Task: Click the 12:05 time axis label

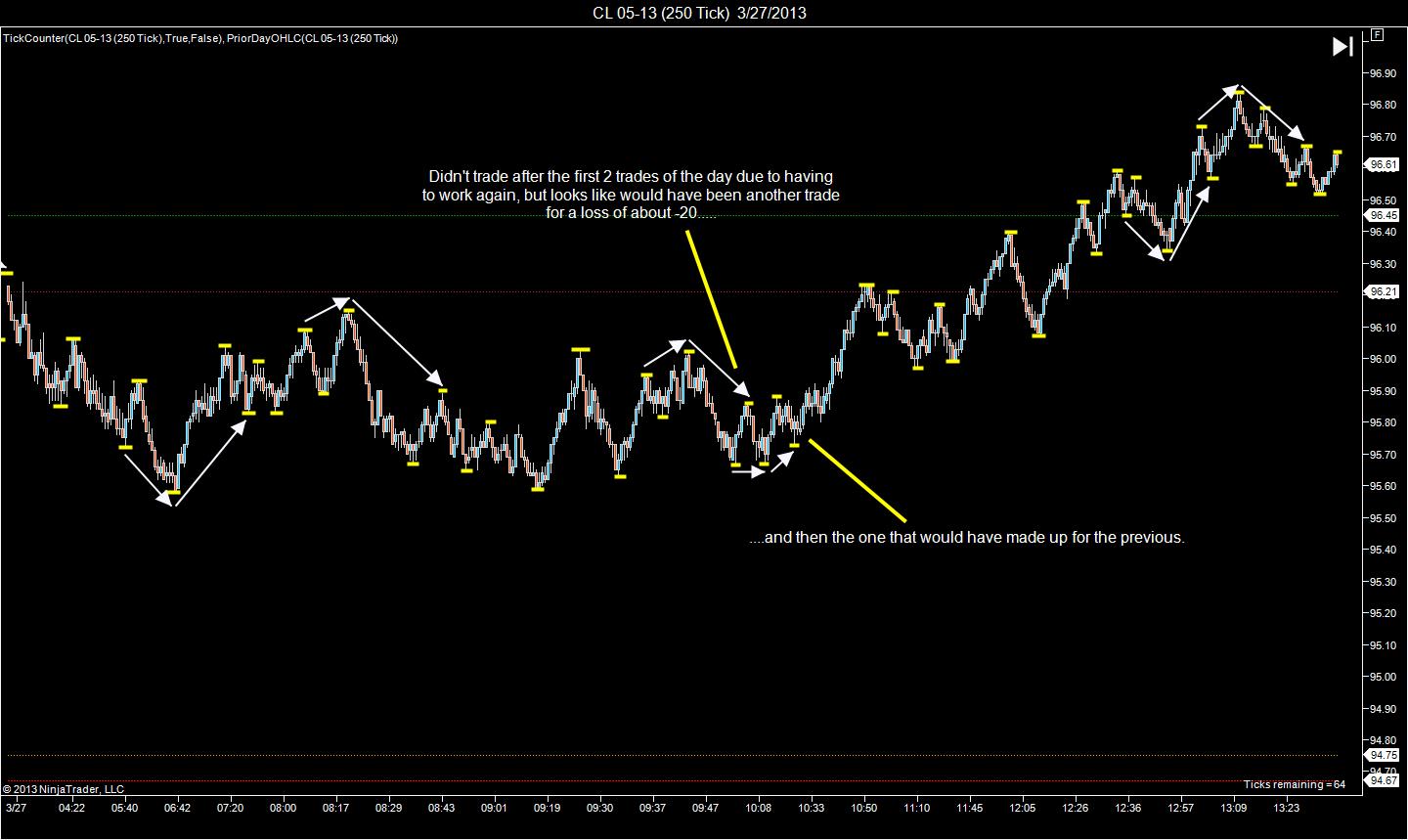Action: point(1022,808)
